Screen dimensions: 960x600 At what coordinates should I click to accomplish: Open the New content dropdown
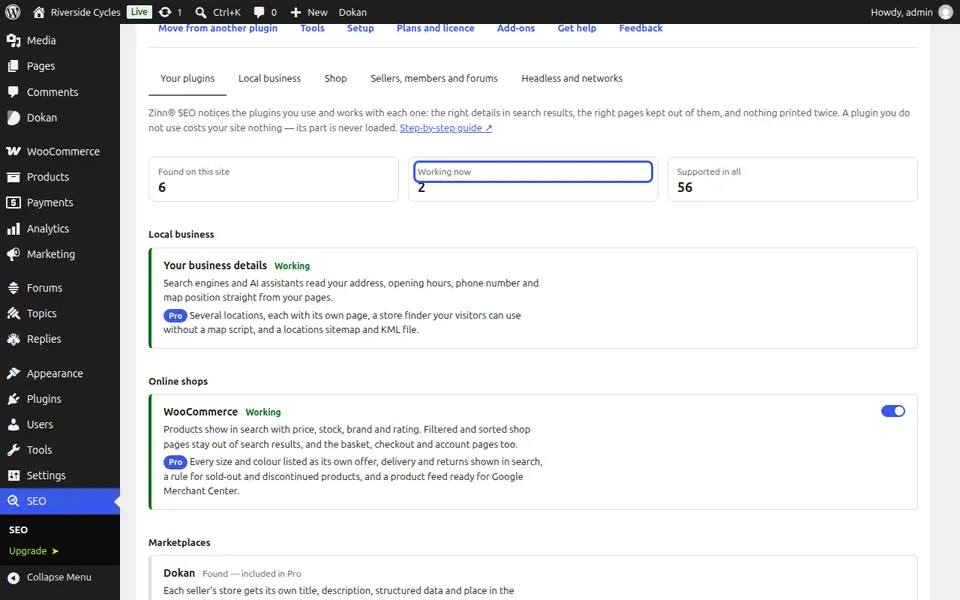[309, 12]
